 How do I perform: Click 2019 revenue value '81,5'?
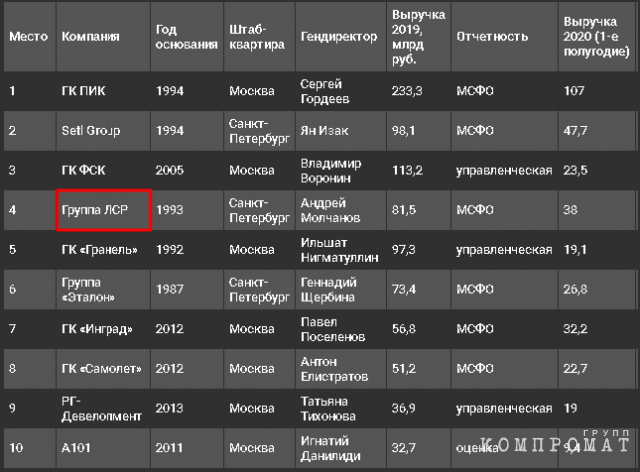[404, 210]
